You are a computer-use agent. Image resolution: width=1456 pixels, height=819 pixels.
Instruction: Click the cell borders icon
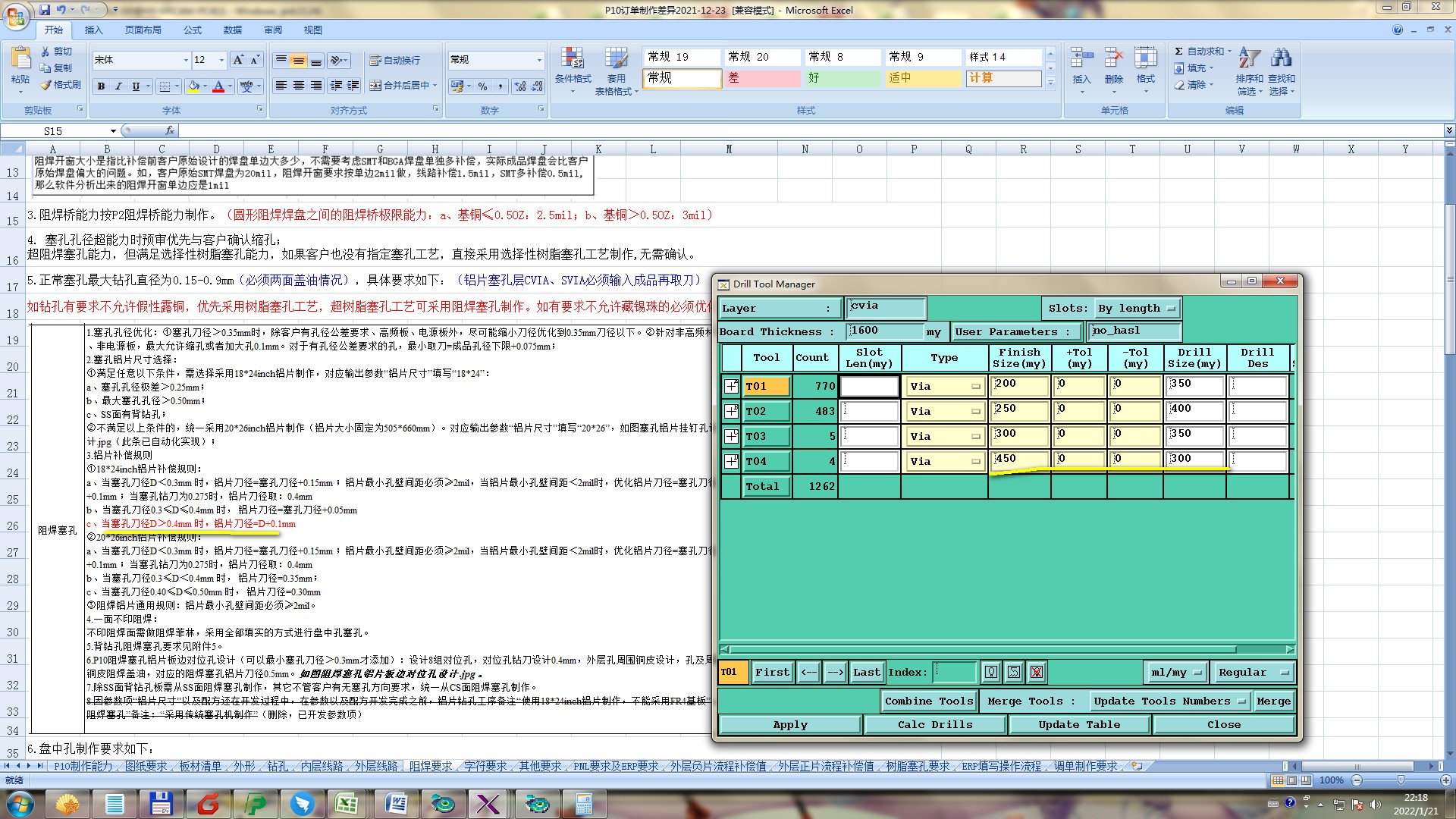point(165,86)
